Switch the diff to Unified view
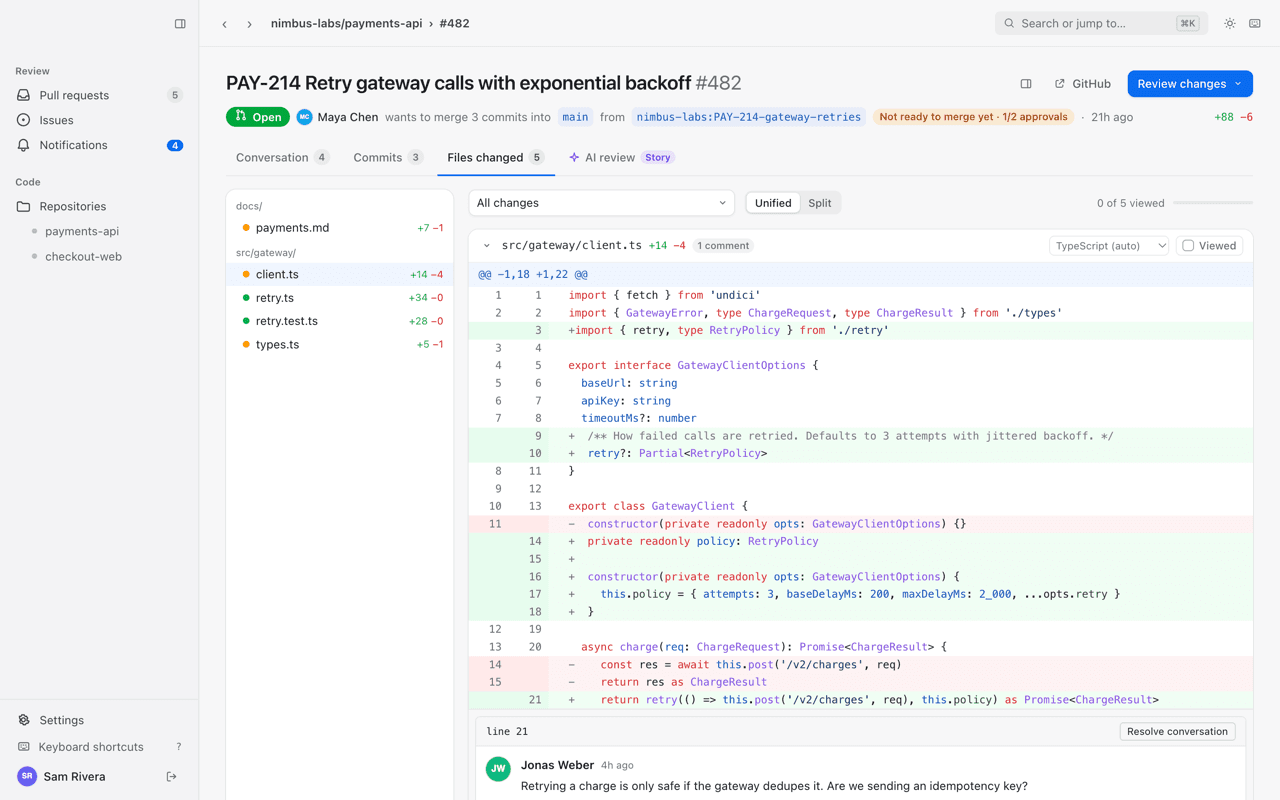Viewport: 1280px width, 800px height. pos(773,203)
